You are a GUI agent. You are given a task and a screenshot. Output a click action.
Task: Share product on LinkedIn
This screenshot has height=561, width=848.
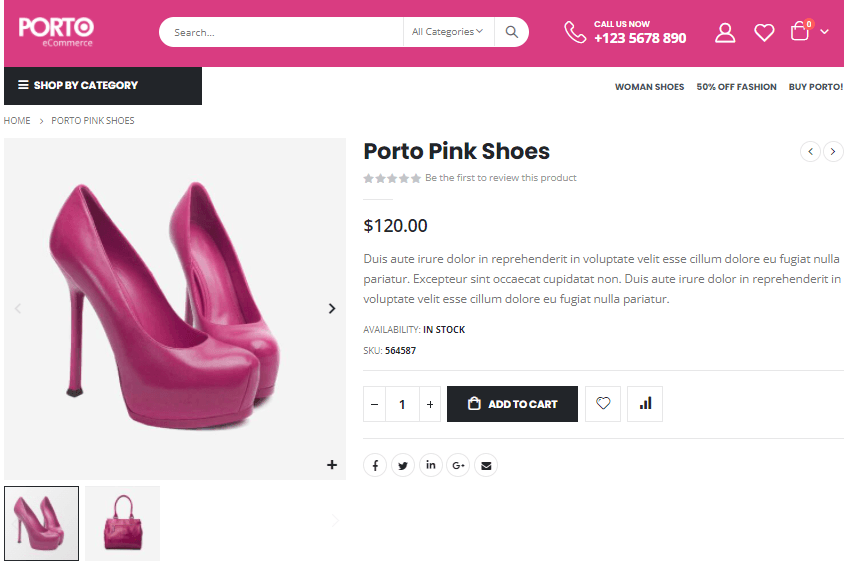point(431,465)
